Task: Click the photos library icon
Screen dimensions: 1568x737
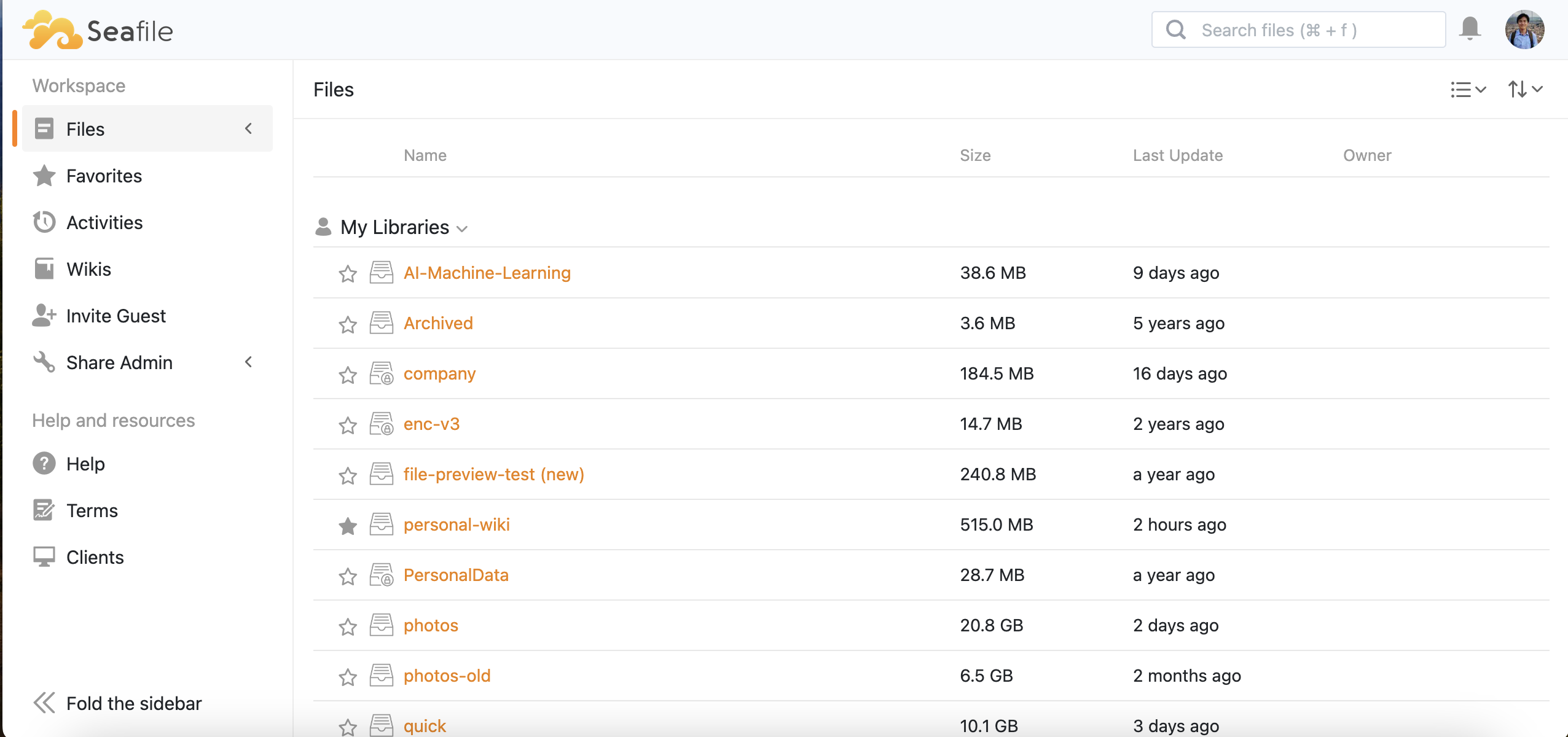Action: (x=382, y=625)
